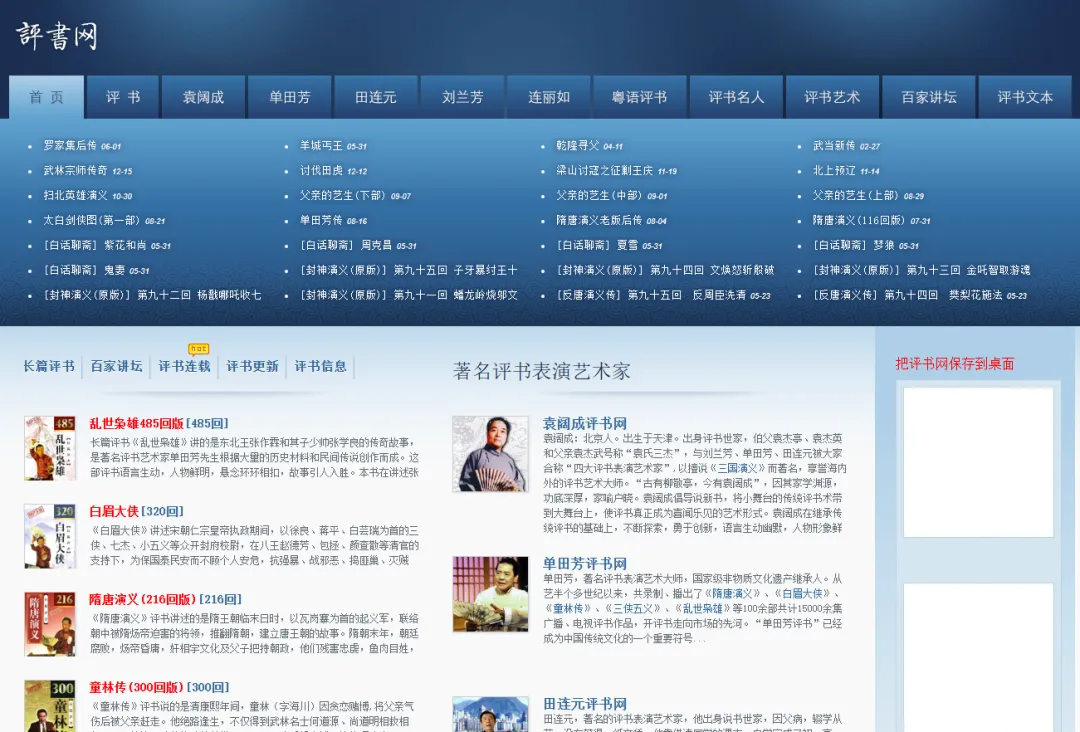
Task: Open the 扫北英雄演义 link
Action: tap(76, 195)
